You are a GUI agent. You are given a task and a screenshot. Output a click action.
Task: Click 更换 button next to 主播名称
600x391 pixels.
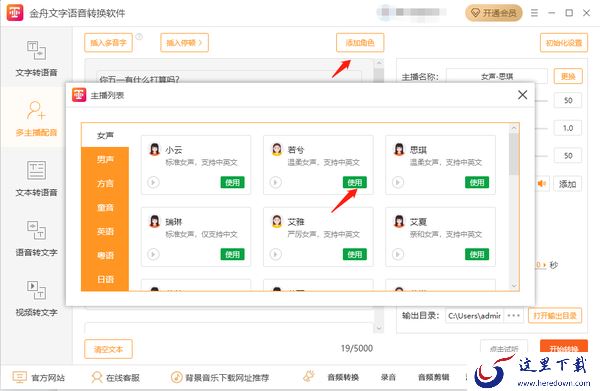(568, 76)
